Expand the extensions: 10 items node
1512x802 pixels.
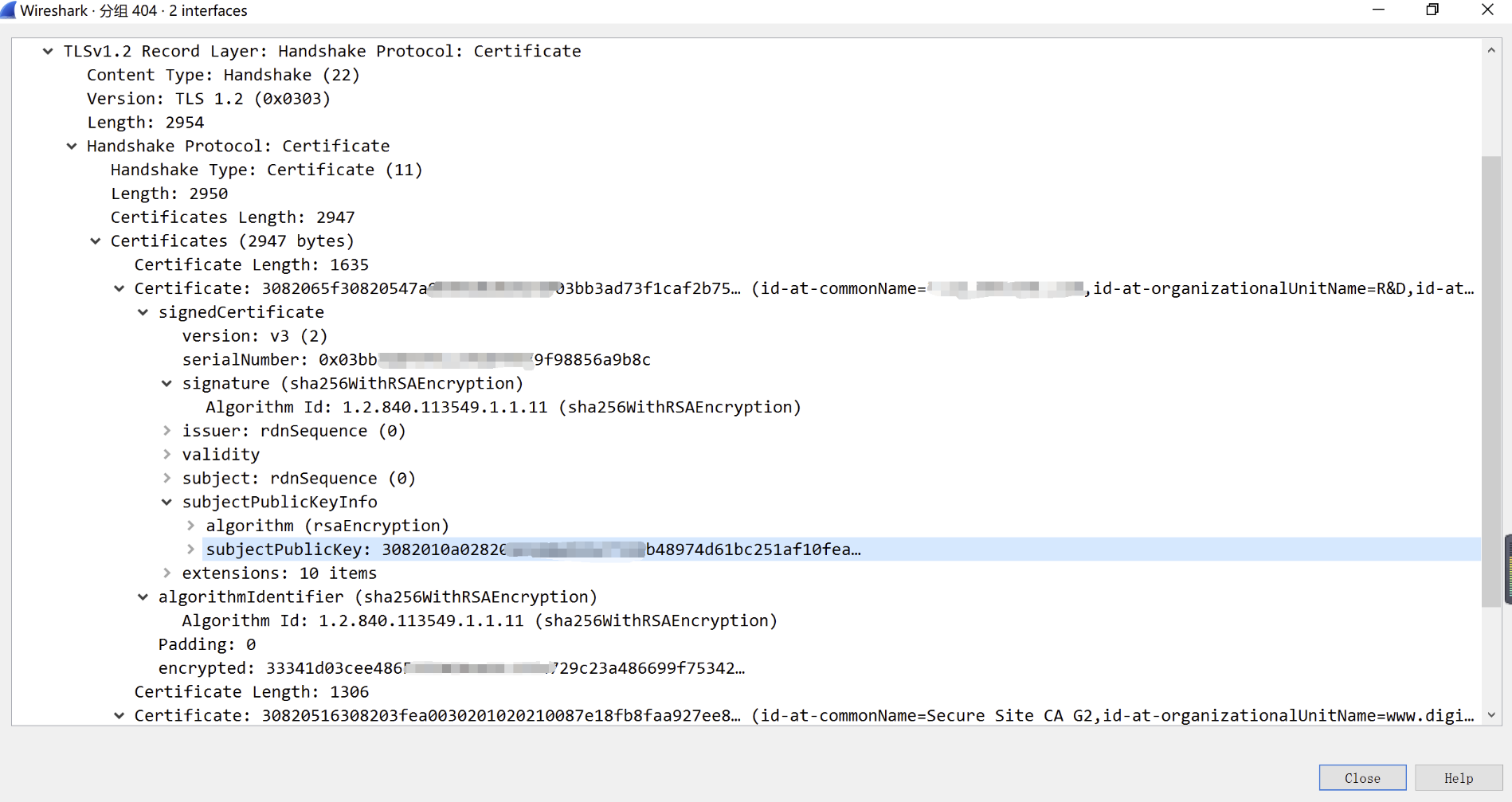pos(166,573)
